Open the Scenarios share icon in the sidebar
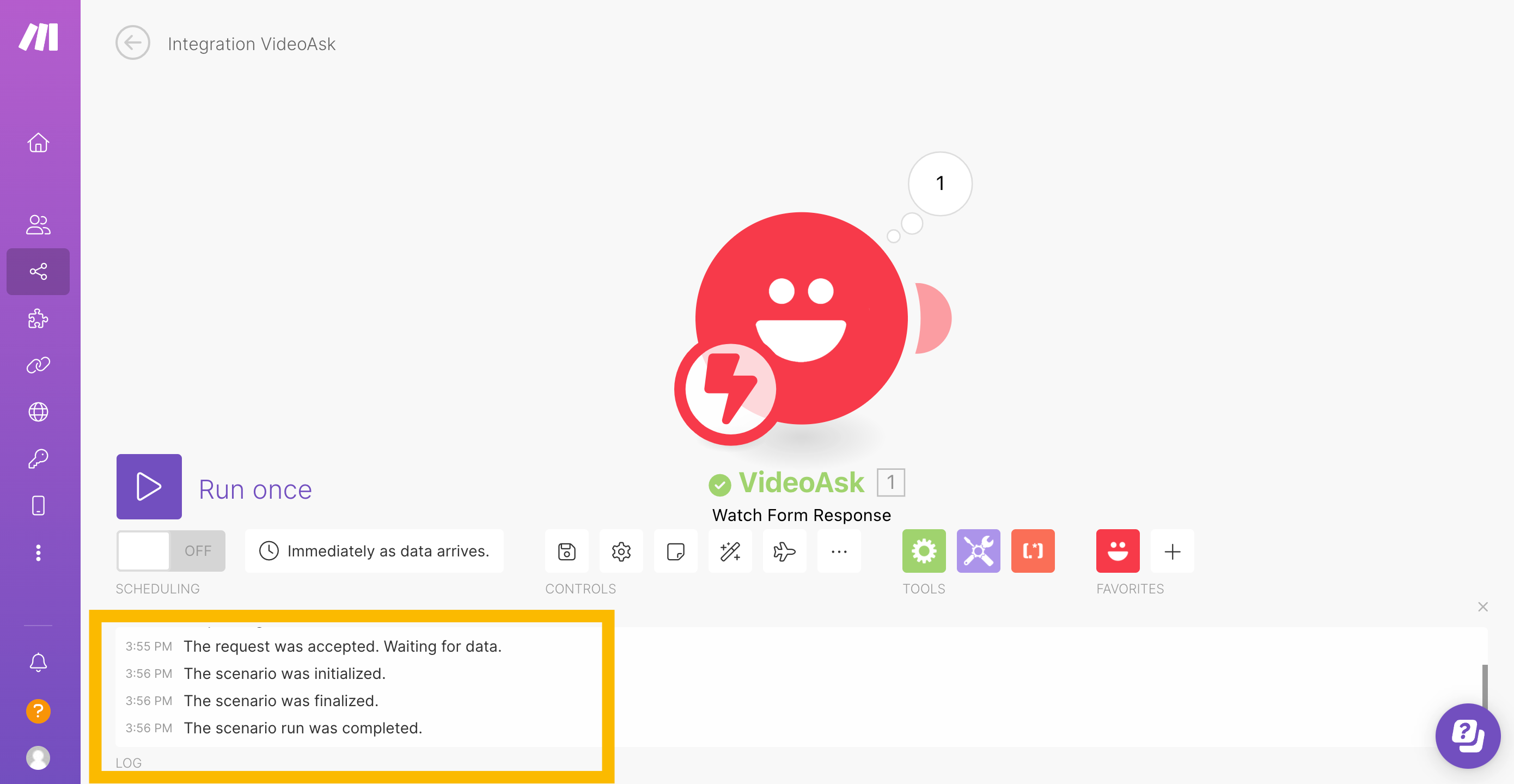This screenshot has height=784, width=1514. click(x=38, y=272)
